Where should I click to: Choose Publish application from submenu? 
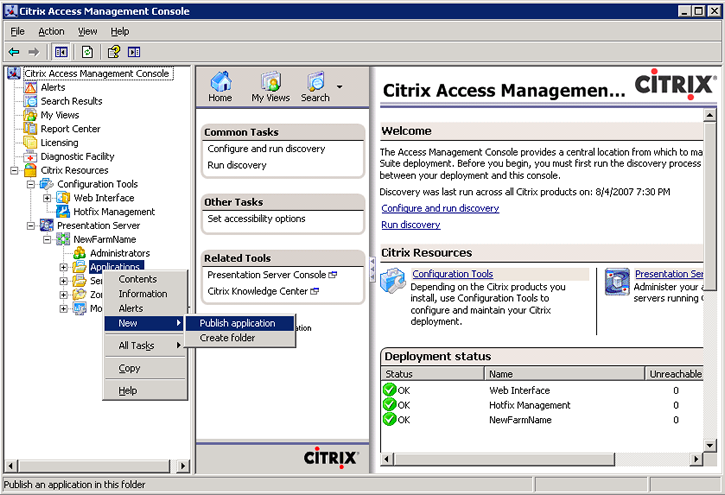(240, 323)
